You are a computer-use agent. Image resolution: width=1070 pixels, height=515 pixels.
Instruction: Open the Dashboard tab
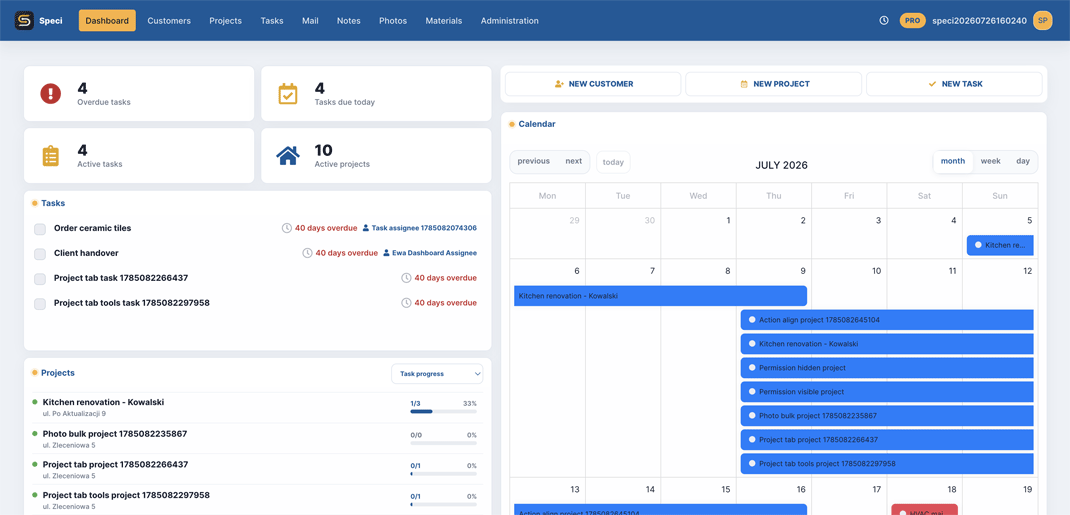point(107,20)
